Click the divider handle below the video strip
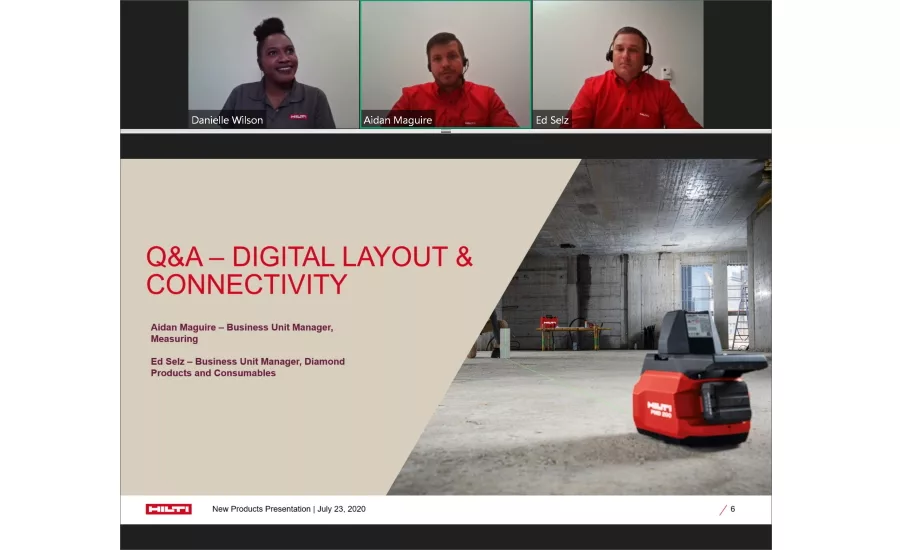The image size is (900, 550). [445, 132]
